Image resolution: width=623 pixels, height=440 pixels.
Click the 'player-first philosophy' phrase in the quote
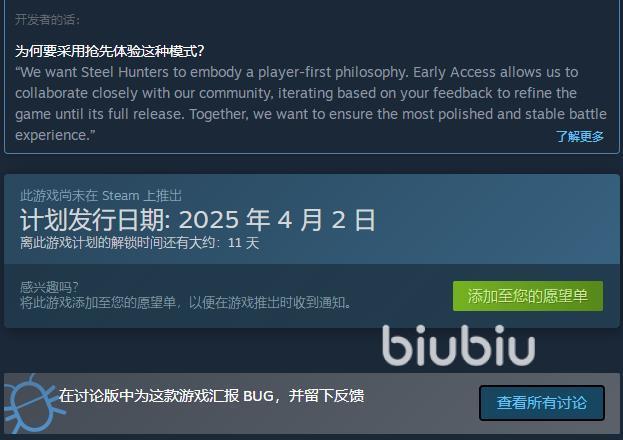pyautogui.click(x=333, y=72)
